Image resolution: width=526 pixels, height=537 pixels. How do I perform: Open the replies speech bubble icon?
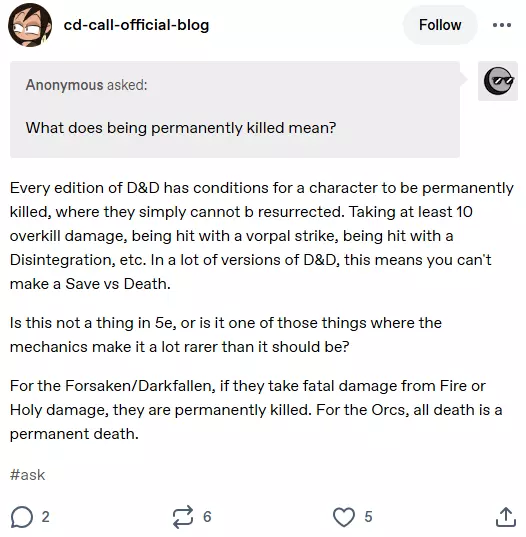pyautogui.click(x=22, y=517)
